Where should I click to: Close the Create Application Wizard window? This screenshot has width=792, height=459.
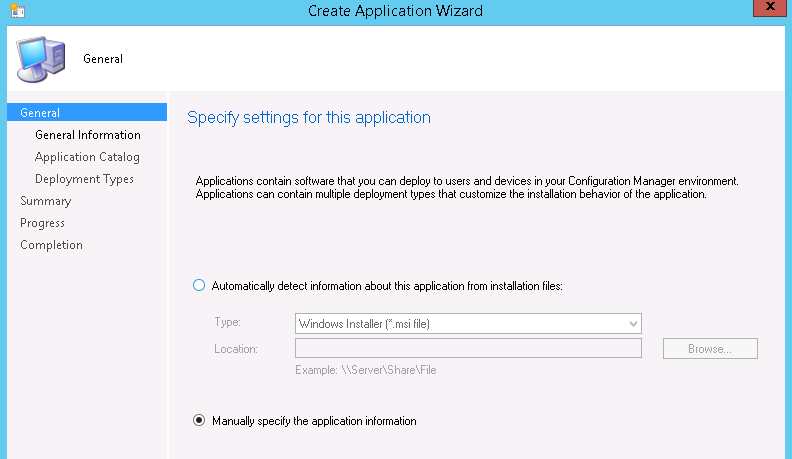pos(766,10)
